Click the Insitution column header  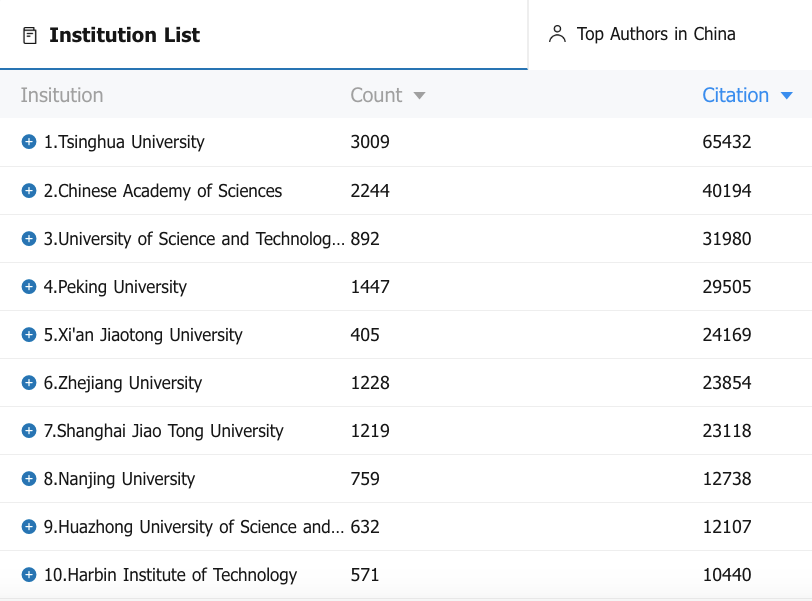(62, 95)
